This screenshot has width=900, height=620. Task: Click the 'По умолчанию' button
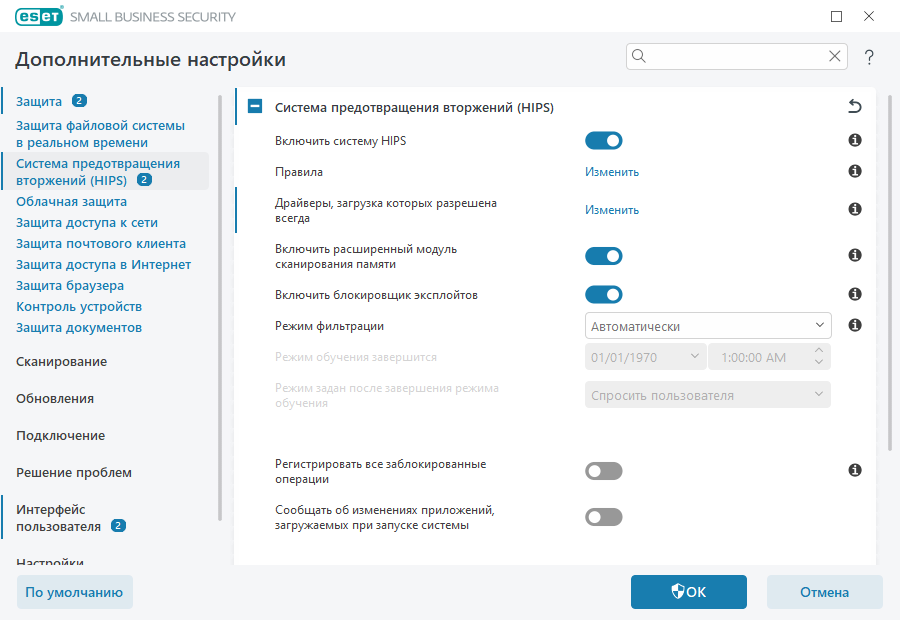pos(74,592)
